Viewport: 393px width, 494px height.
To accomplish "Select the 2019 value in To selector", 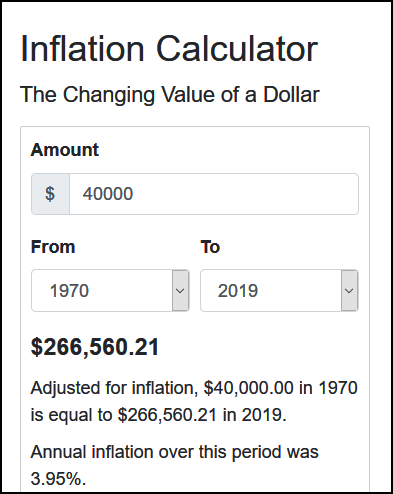I will [238, 291].
